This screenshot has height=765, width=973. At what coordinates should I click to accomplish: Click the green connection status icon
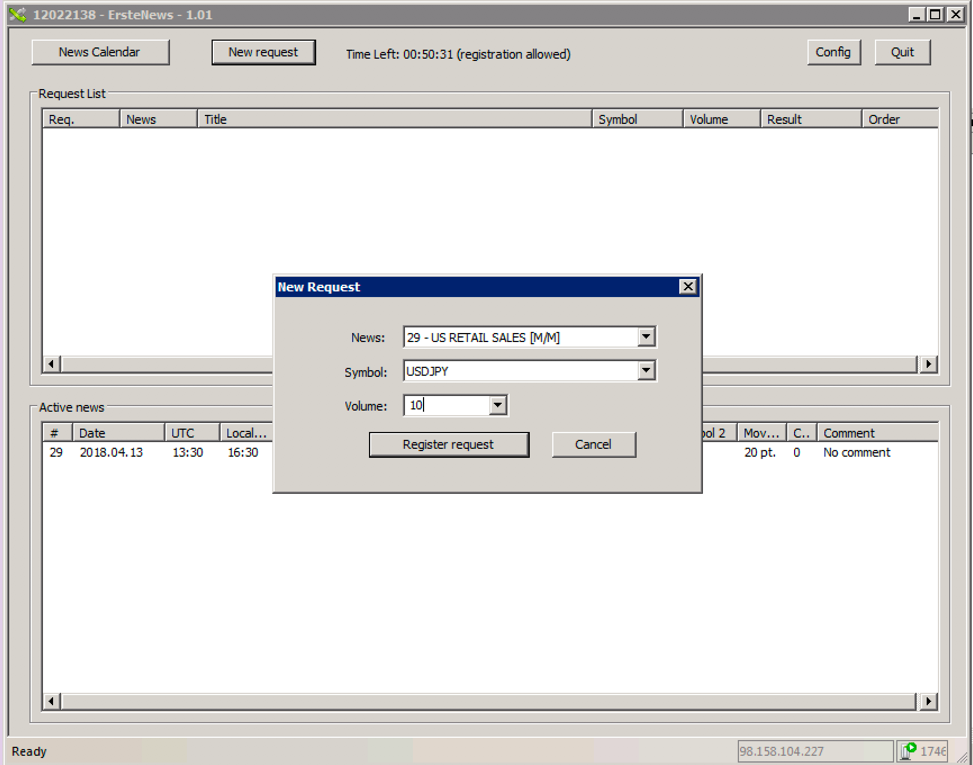(910, 751)
